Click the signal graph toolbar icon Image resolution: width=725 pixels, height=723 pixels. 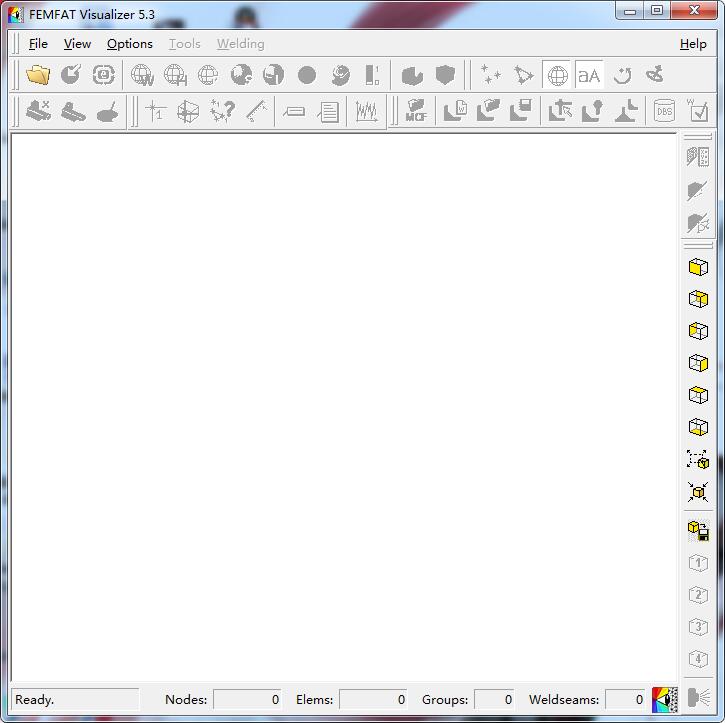(x=367, y=111)
